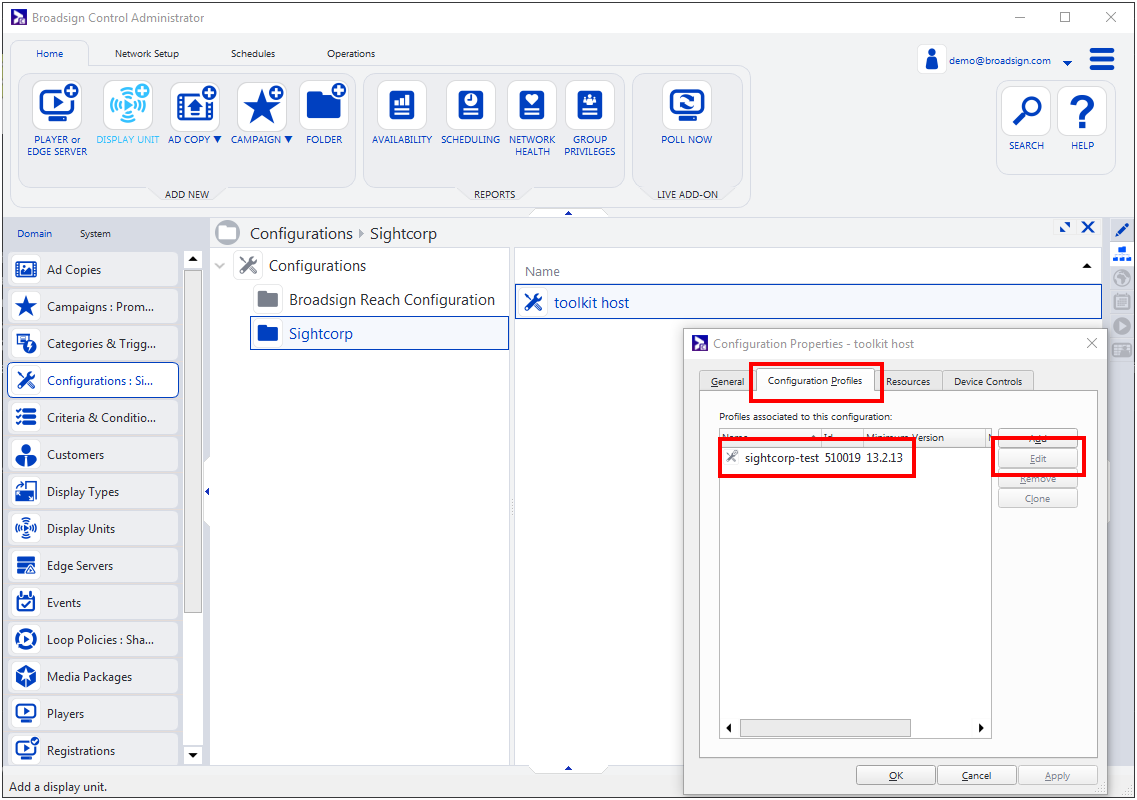The image size is (1137, 800).
Task: Click the Poll Now icon
Action: [687, 105]
